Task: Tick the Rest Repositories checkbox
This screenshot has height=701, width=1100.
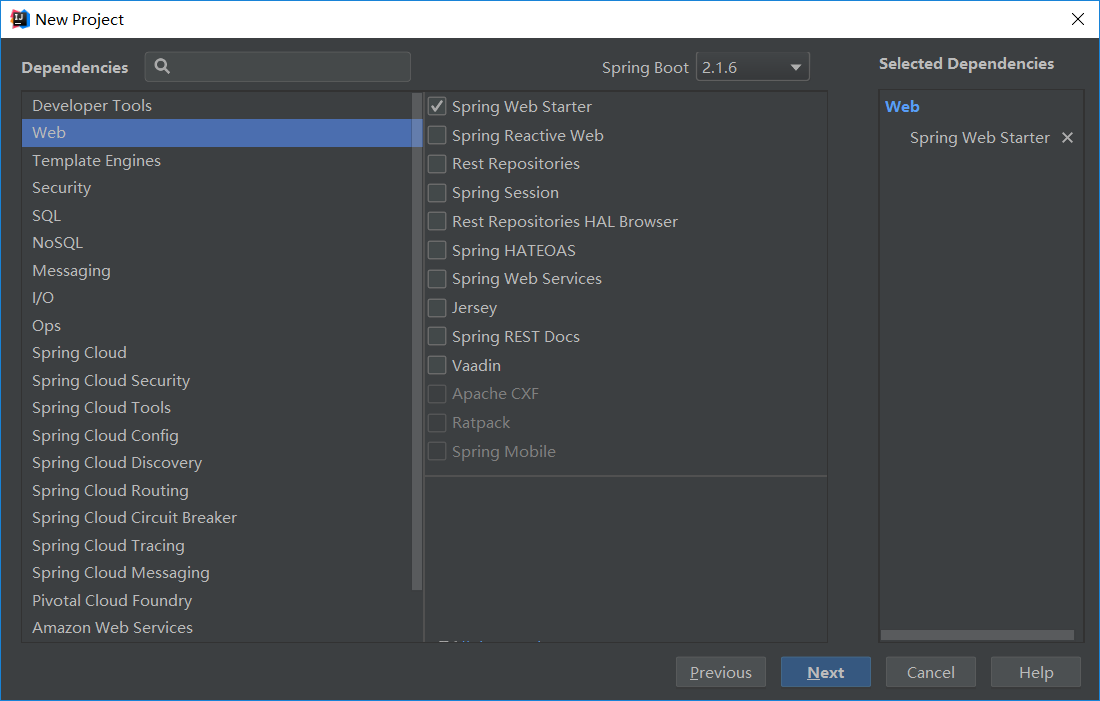Action: (x=437, y=163)
